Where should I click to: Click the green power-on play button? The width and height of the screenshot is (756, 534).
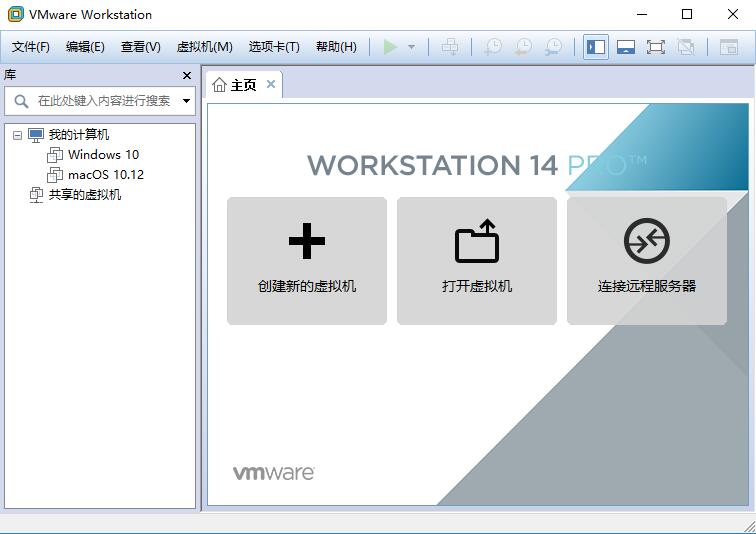pyautogui.click(x=390, y=47)
